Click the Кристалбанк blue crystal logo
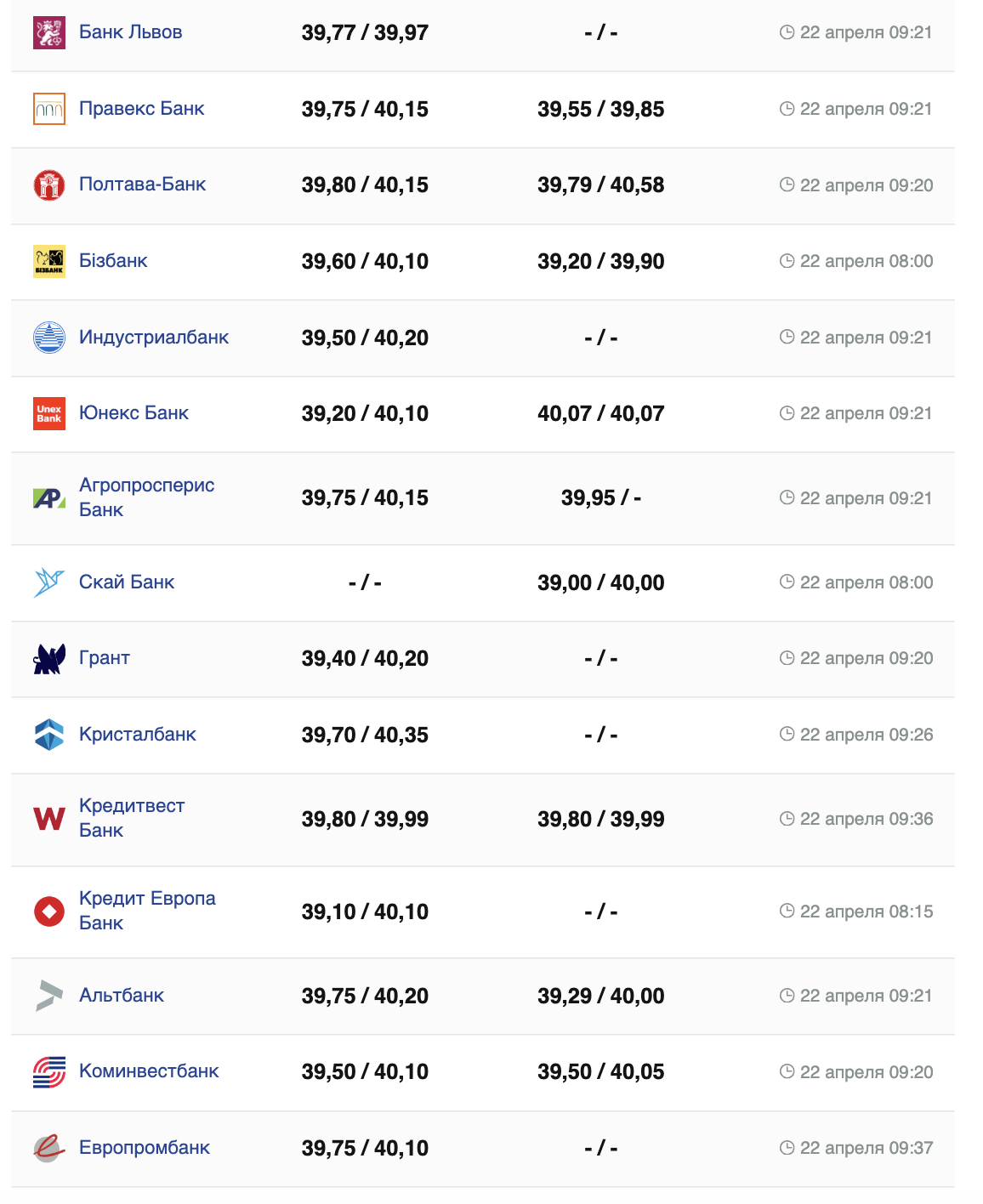This screenshot has height=1204, width=983. [x=49, y=735]
